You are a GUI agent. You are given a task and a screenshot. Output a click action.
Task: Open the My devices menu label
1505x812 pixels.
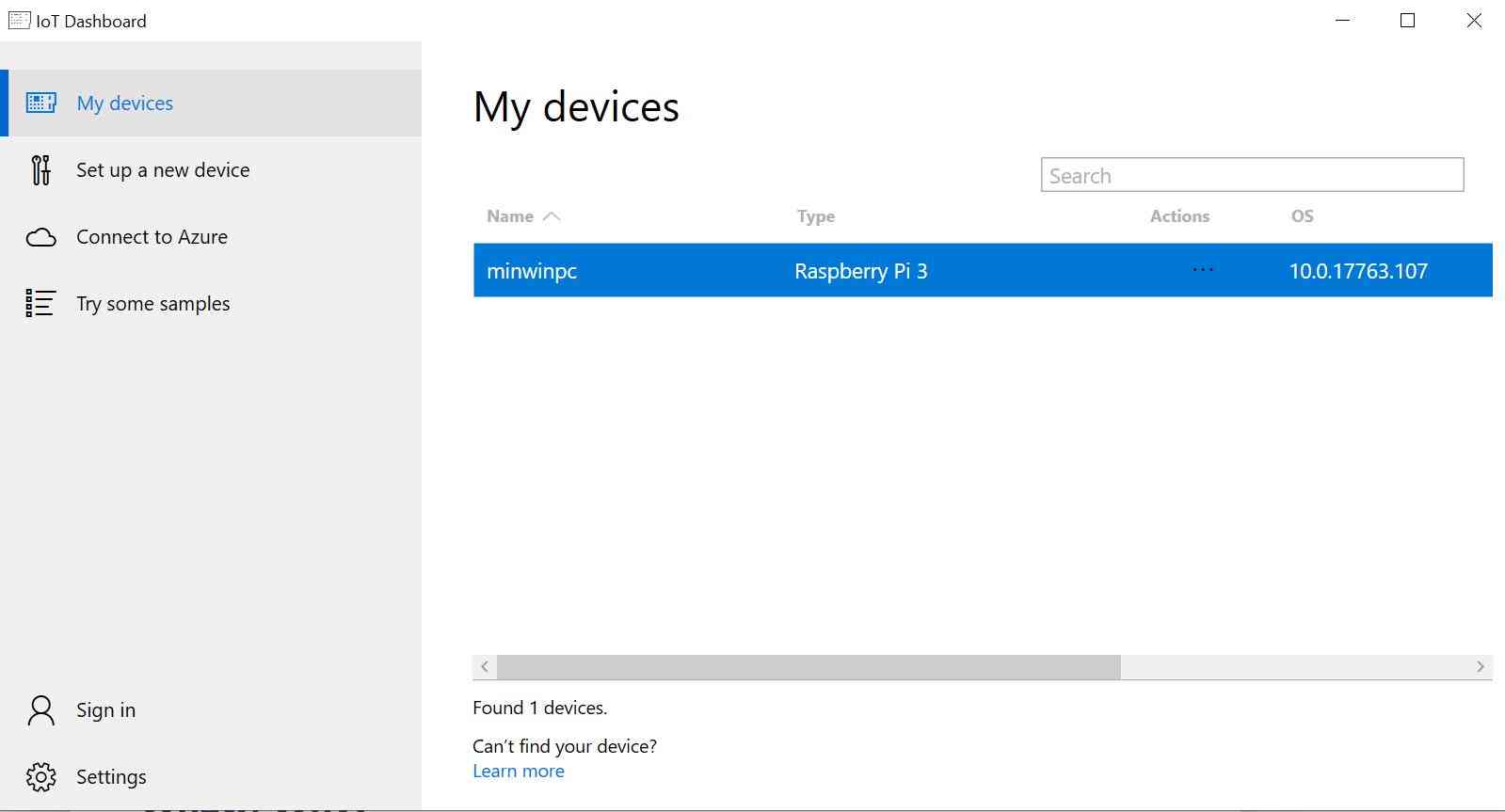125,103
